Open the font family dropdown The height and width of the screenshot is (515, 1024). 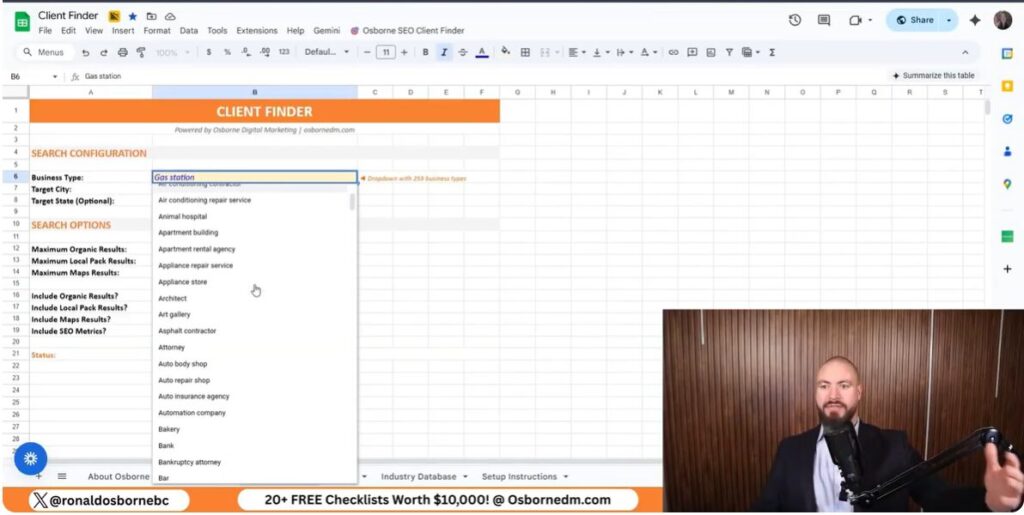pos(327,52)
